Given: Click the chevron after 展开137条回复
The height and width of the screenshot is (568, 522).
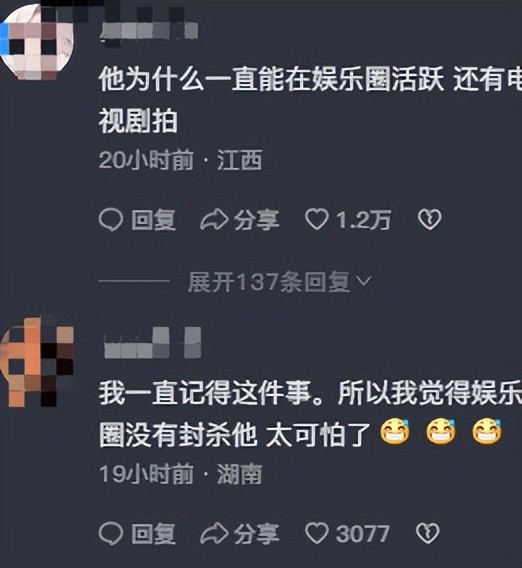Looking at the screenshot, I should [x=364, y=281].
